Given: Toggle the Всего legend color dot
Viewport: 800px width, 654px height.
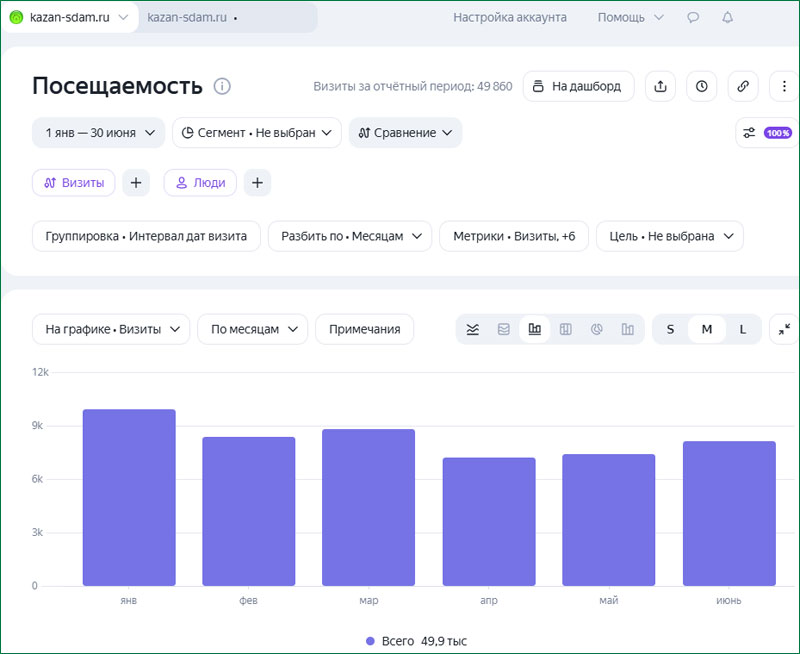Looking at the screenshot, I should coord(370,641).
